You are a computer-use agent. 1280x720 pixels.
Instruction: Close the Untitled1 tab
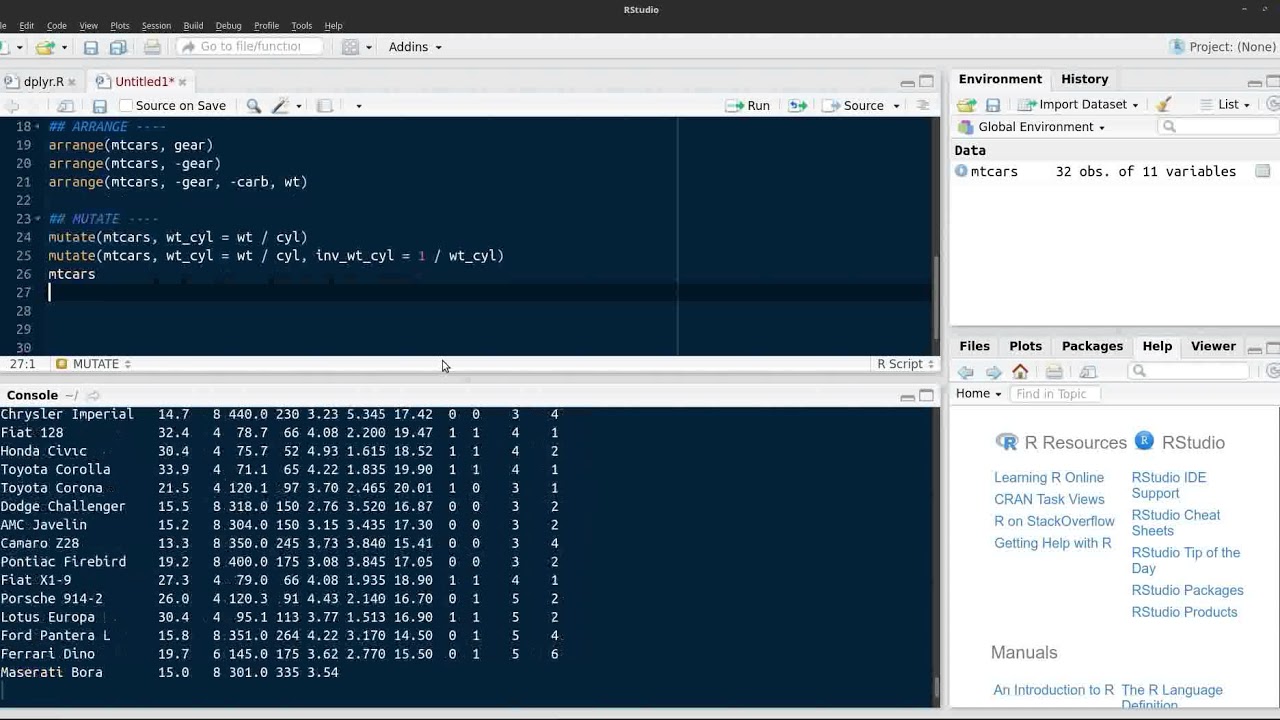[x=182, y=82]
